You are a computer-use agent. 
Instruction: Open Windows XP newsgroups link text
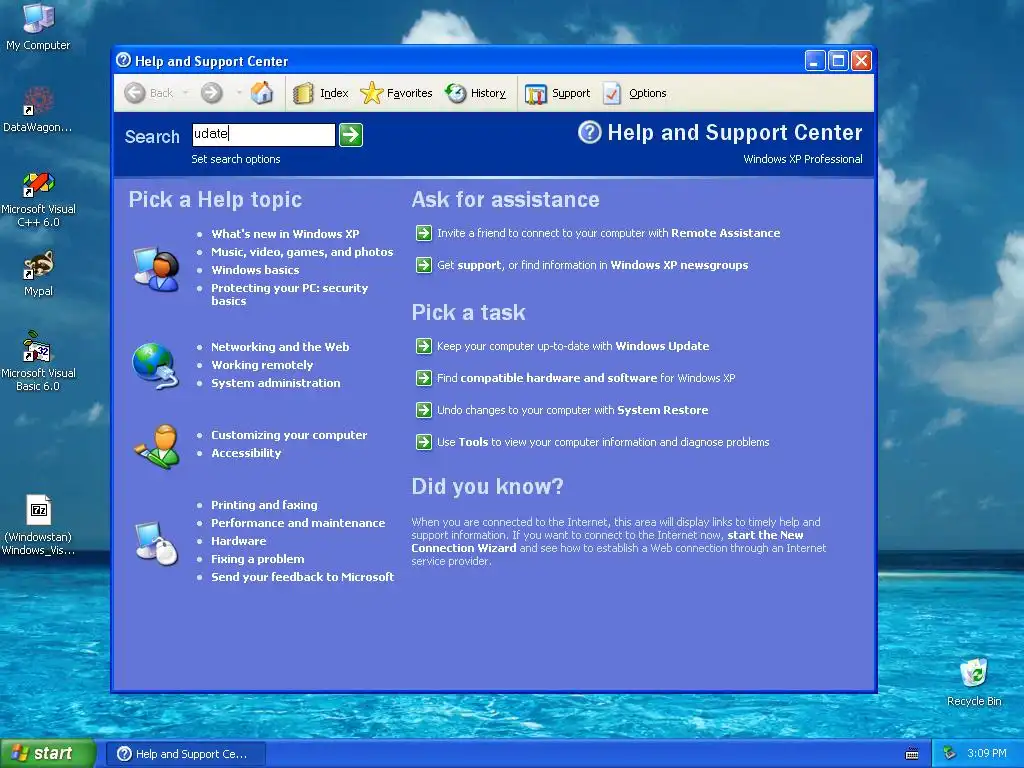(679, 265)
